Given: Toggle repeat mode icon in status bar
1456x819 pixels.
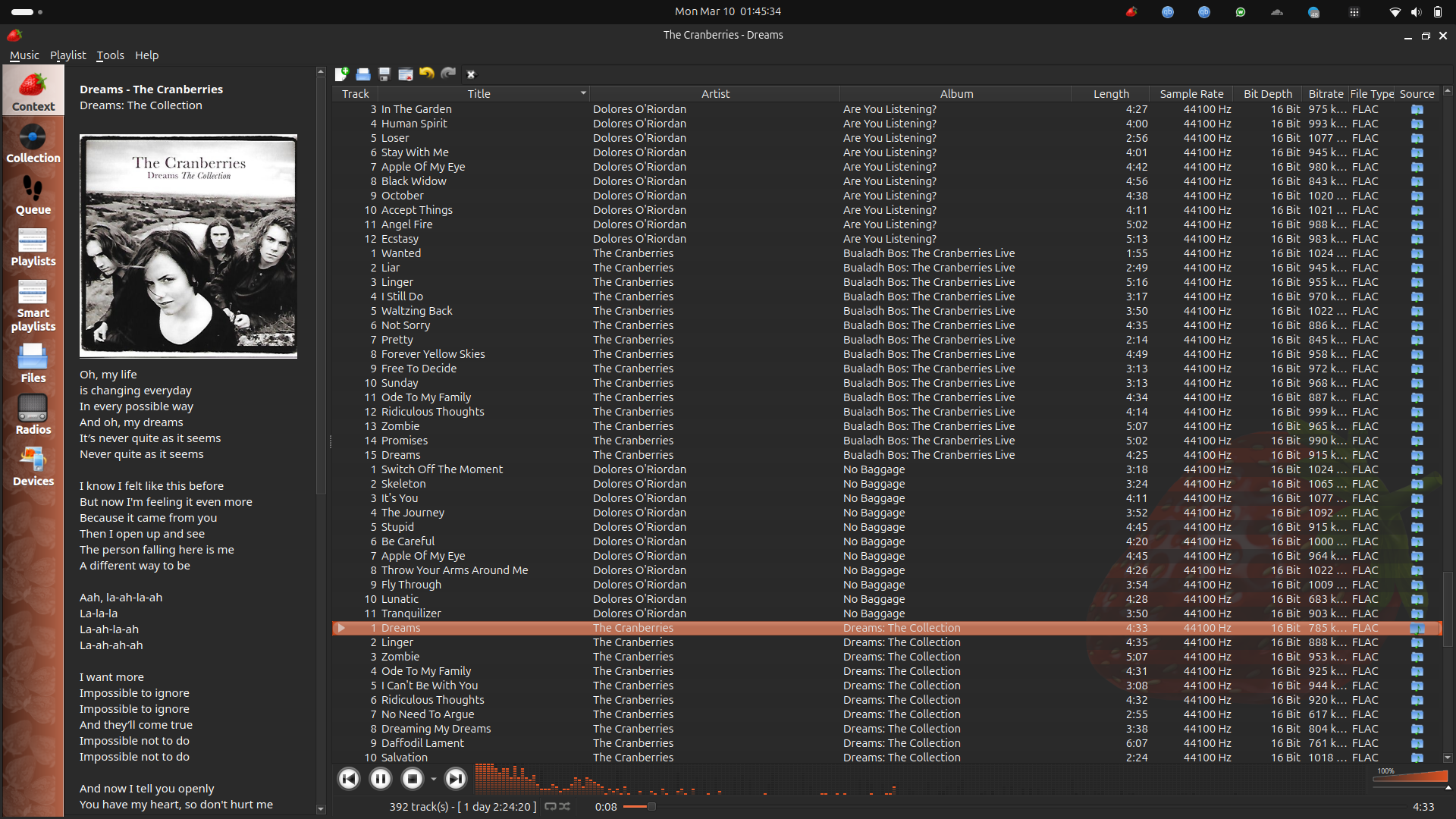Looking at the screenshot, I should [x=551, y=807].
